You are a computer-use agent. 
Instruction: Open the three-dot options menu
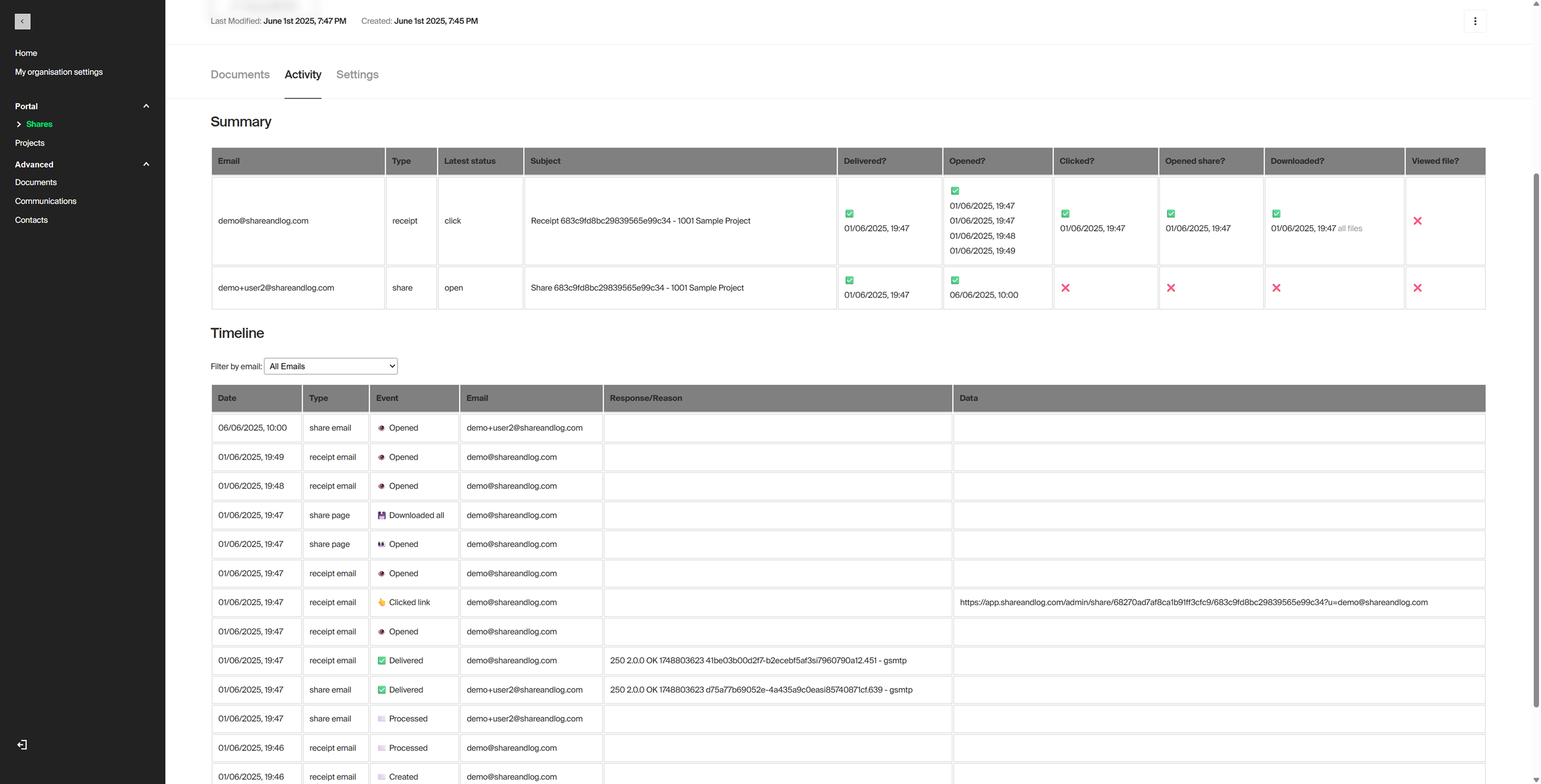pos(1475,21)
